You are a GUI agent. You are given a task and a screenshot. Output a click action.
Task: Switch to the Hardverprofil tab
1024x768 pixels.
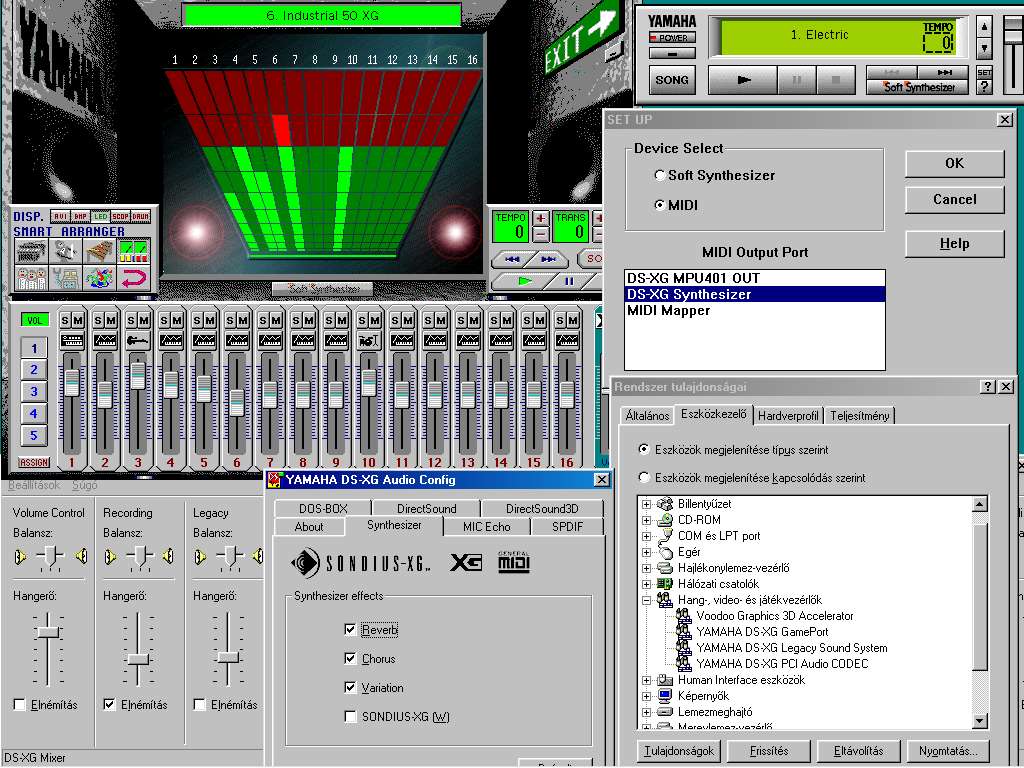788,416
